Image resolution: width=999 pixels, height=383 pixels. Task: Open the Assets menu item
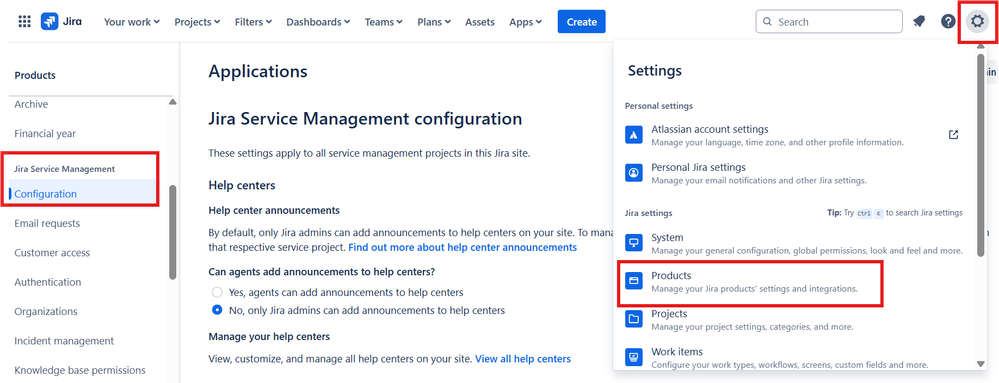tap(480, 22)
